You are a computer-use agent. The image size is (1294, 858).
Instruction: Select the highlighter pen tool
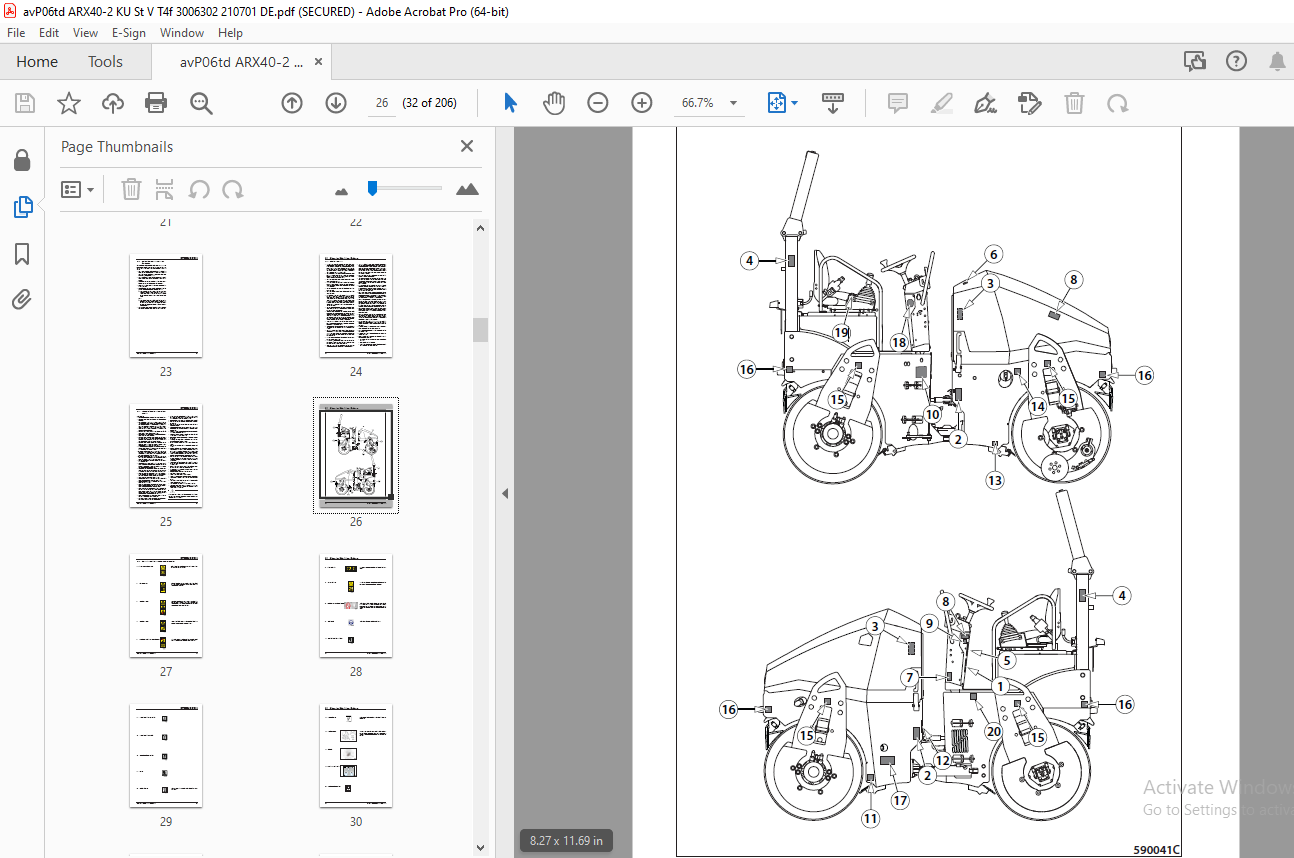click(x=941, y=103)
